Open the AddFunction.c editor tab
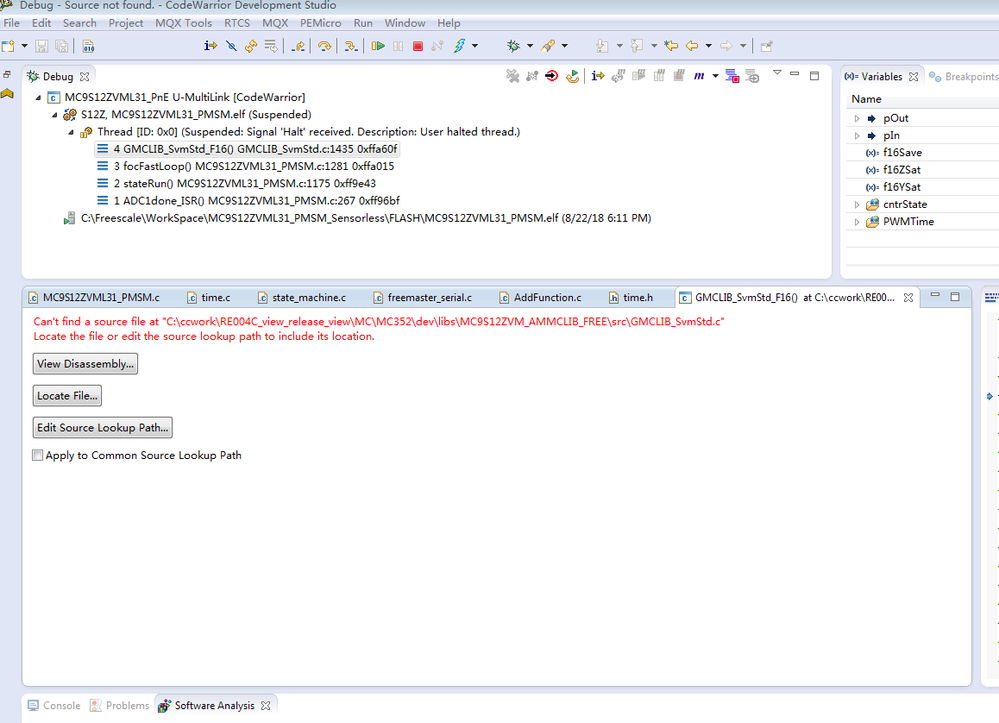This screenshot has width=999, height=723. 540,297
